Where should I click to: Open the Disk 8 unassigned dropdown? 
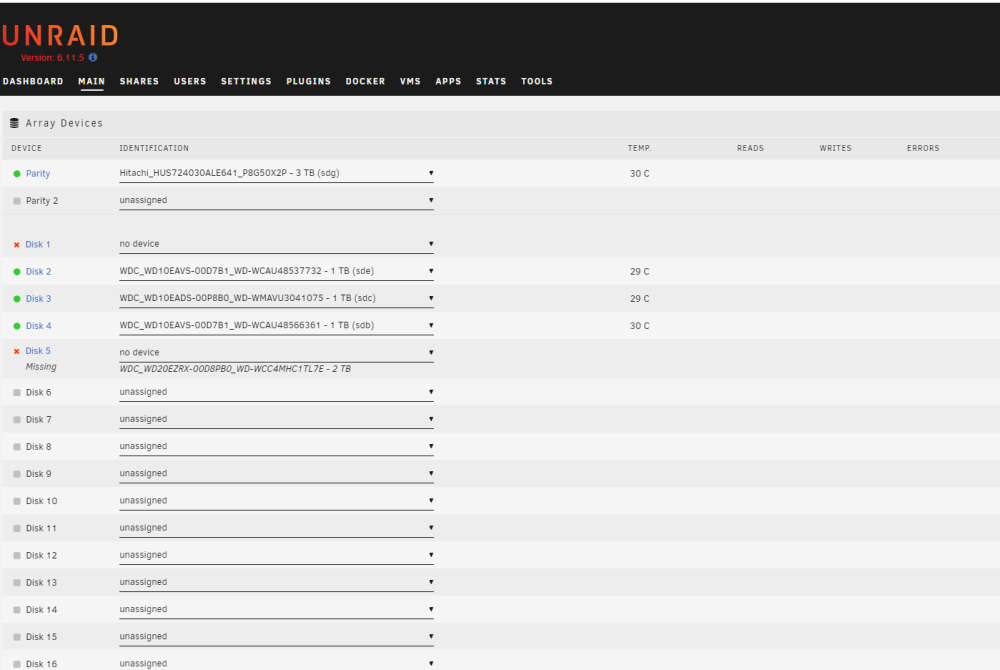276,447
